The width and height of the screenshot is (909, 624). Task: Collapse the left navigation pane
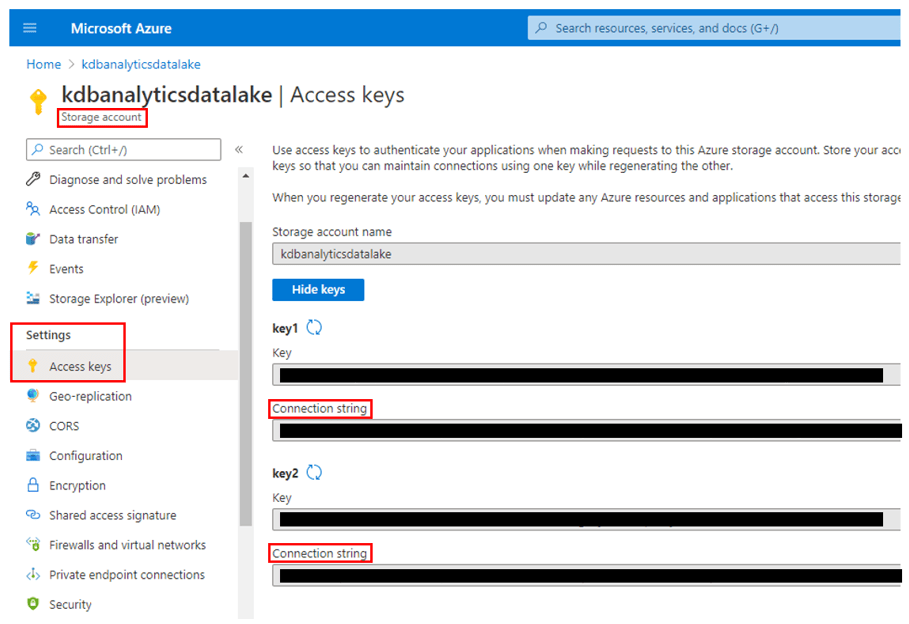[x=239, y=150]
